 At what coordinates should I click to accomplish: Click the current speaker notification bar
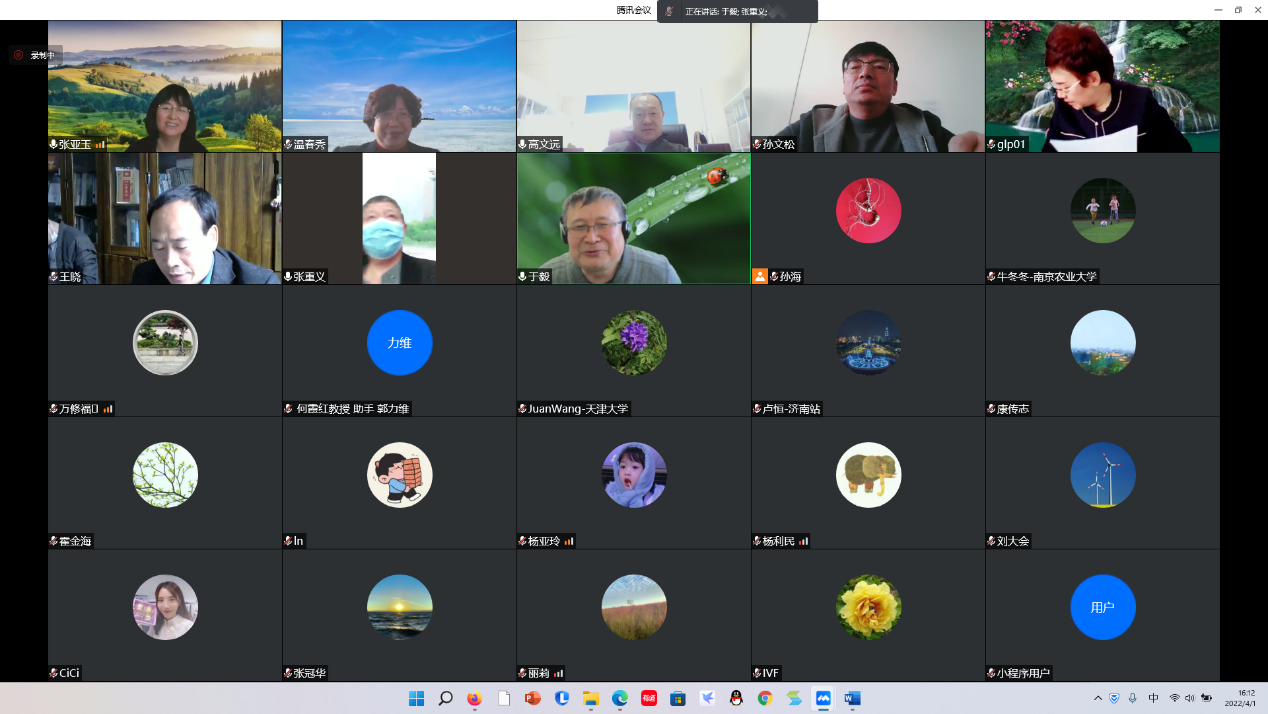(x=737, y=11)
